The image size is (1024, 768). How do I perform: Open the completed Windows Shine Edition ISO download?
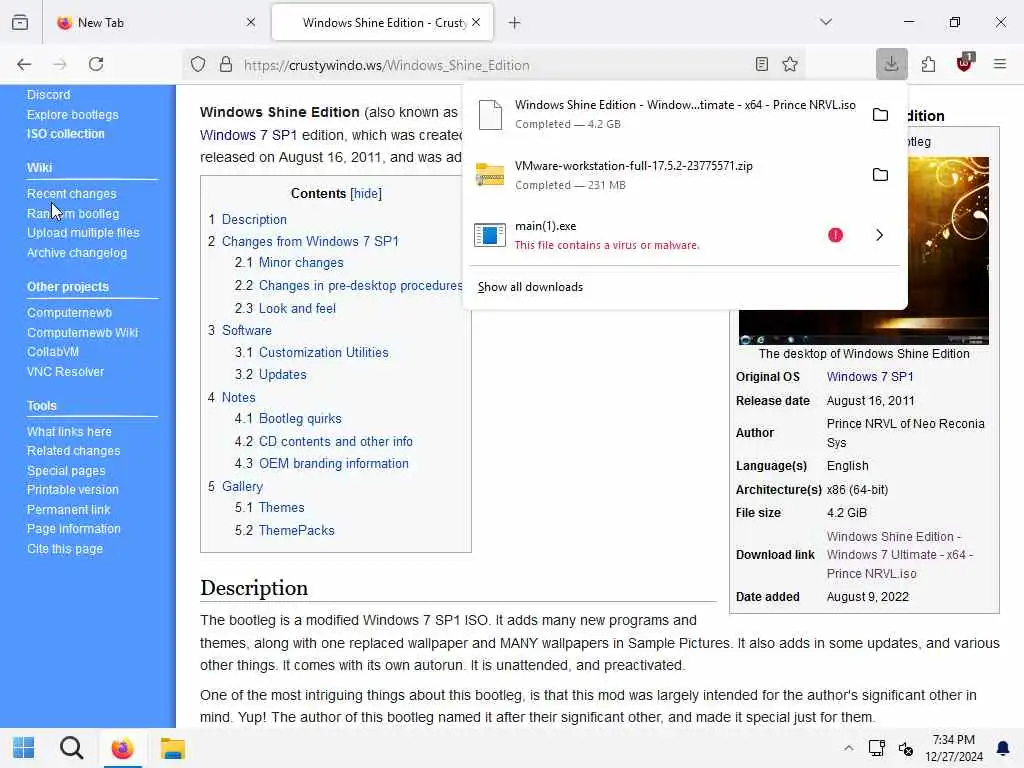pos(665,114)
